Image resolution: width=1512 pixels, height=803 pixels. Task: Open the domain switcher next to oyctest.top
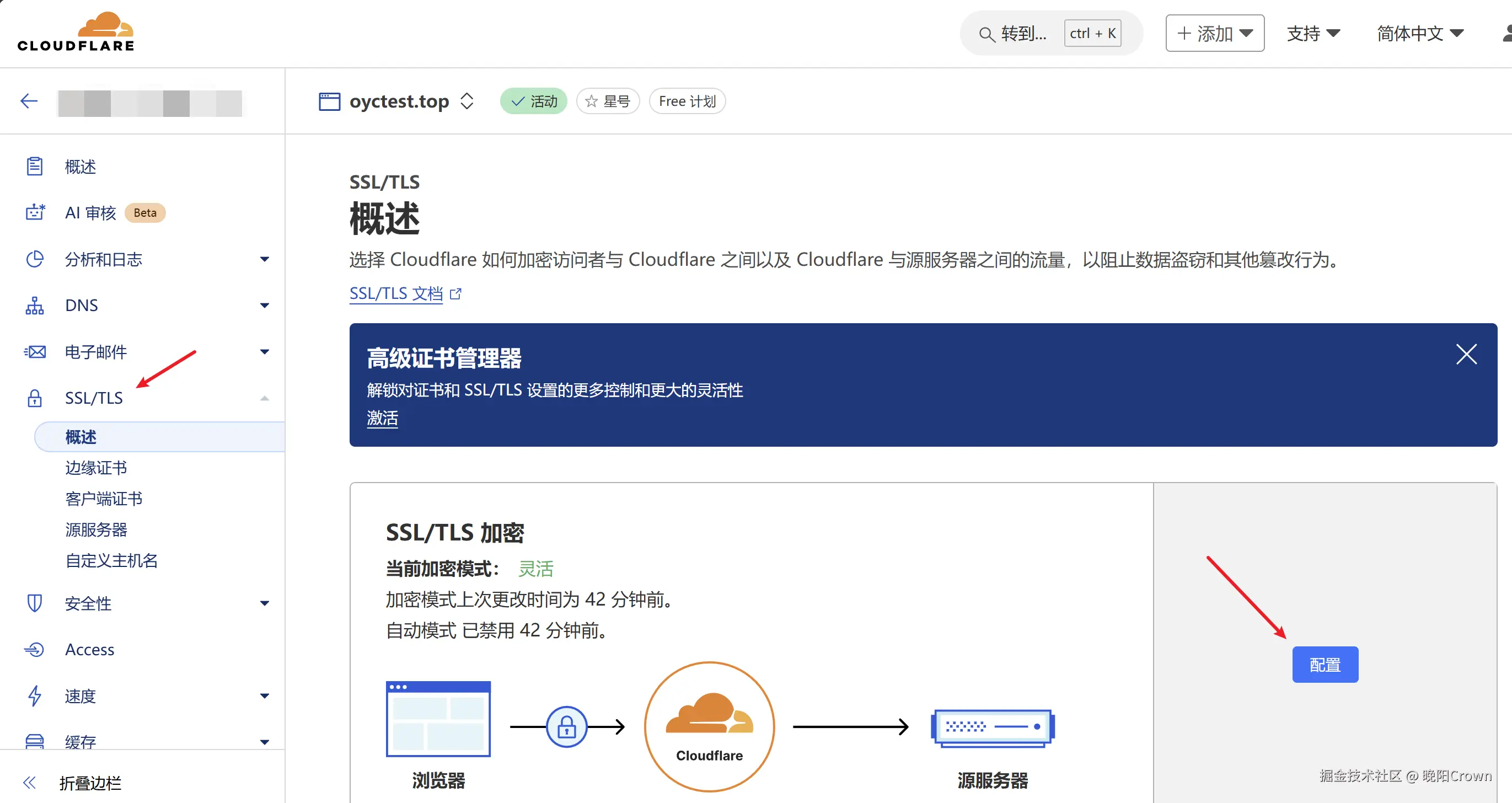[467, 101]
